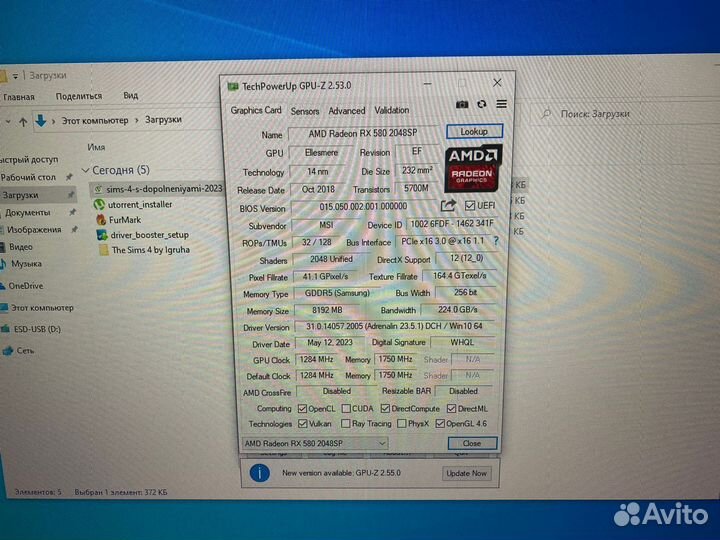Click The Sims 4 by Igruha folder icon

point(104,250)
